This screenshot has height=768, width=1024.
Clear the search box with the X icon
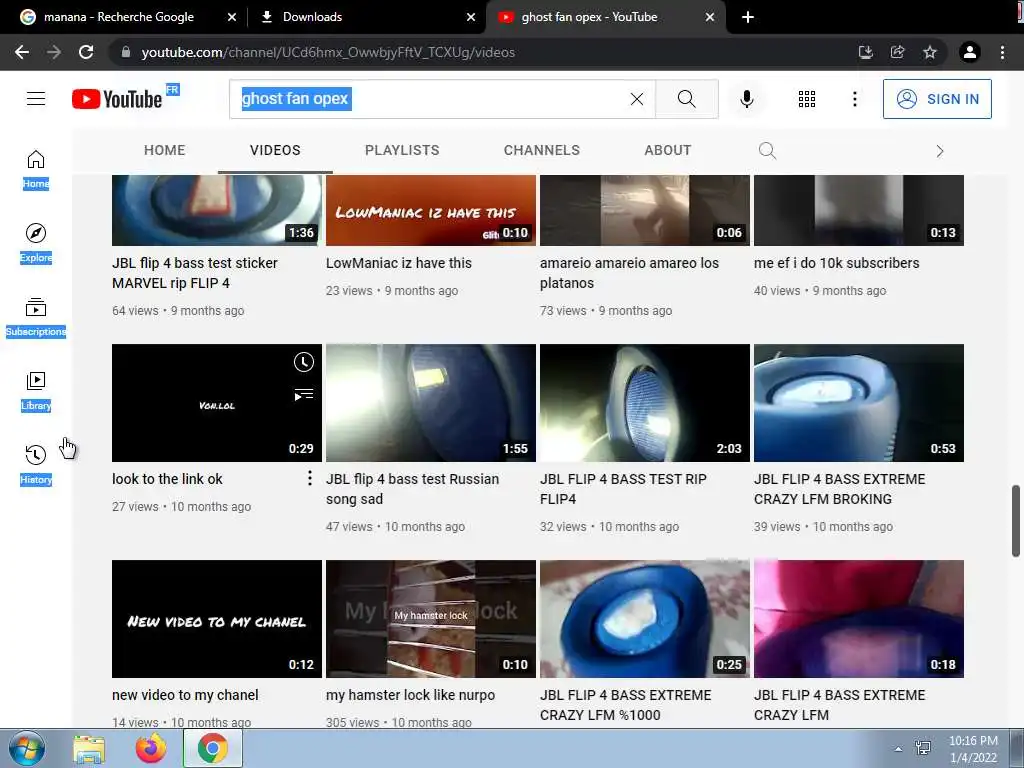pyautogui.click(x=637, y=99)
